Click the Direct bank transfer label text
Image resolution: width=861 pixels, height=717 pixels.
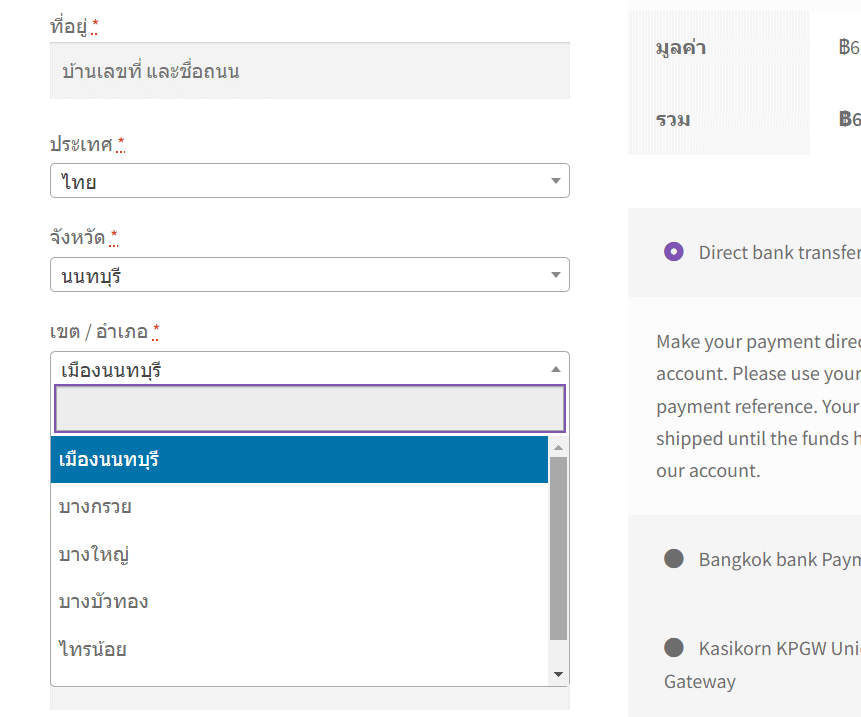point(778,252)
